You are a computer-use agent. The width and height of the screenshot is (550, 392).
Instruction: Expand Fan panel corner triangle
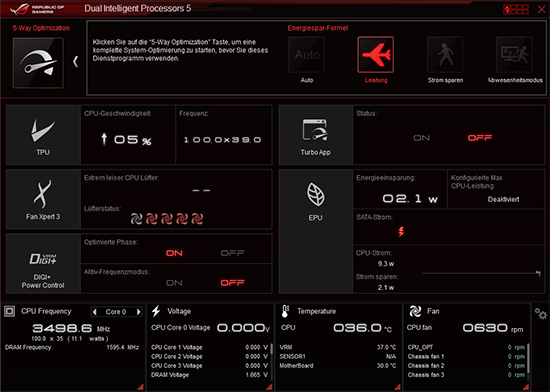pyautogui.click(x=526, y=387)
